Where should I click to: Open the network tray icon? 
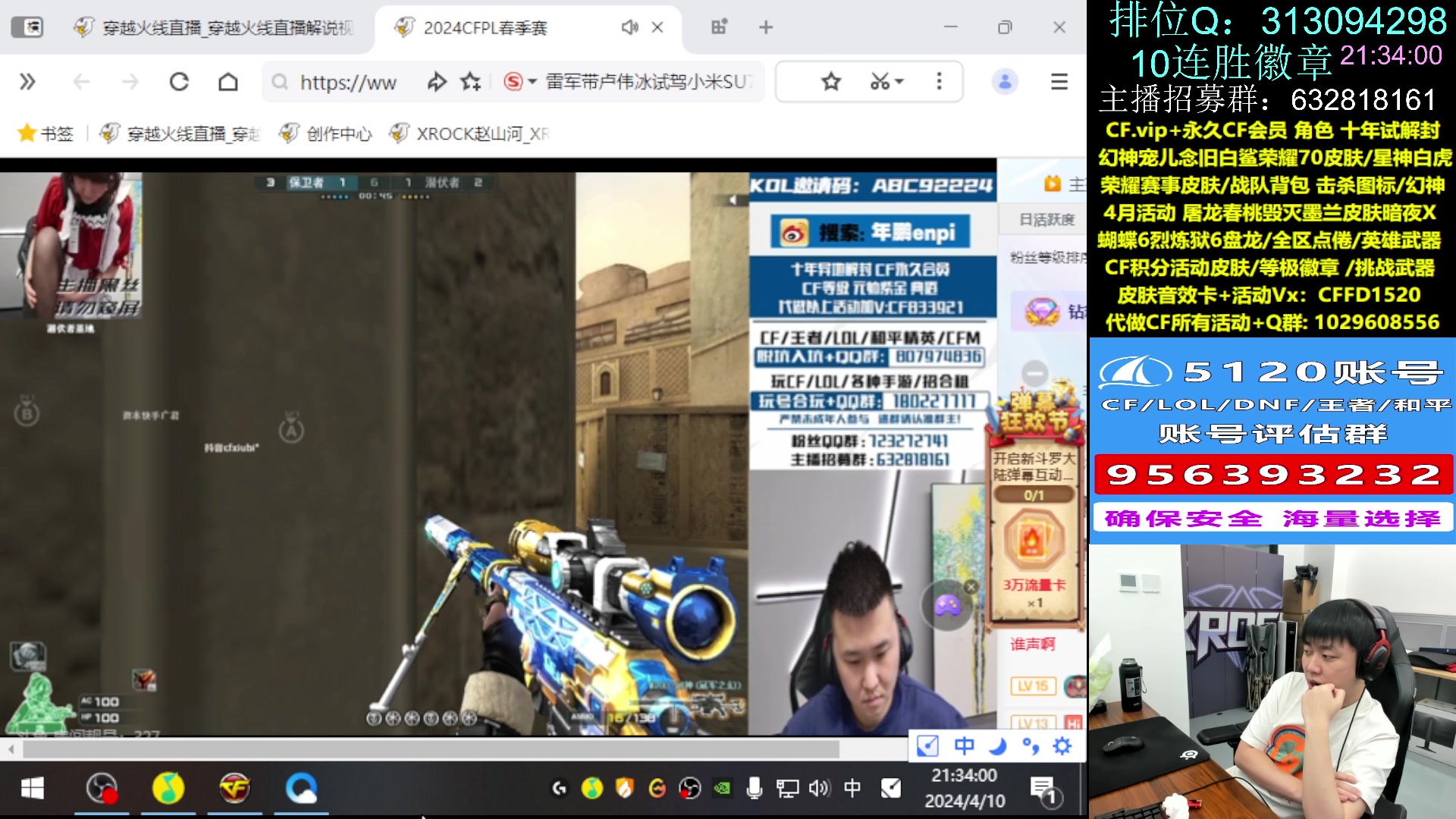click(x=787, y=789)
